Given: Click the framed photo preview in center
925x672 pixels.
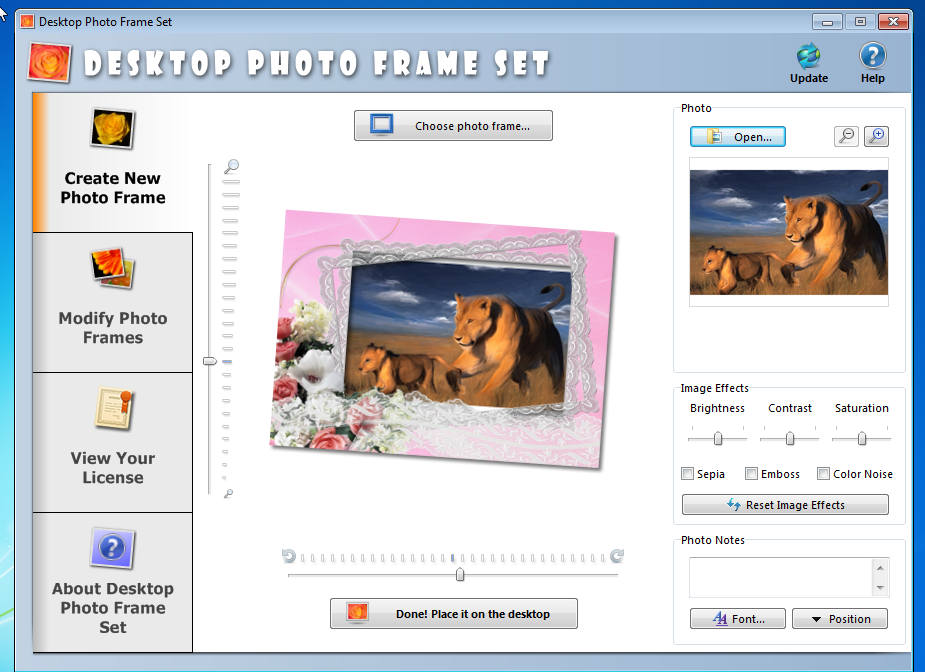Looking at the screenshot, I should [x=444, y=339].
